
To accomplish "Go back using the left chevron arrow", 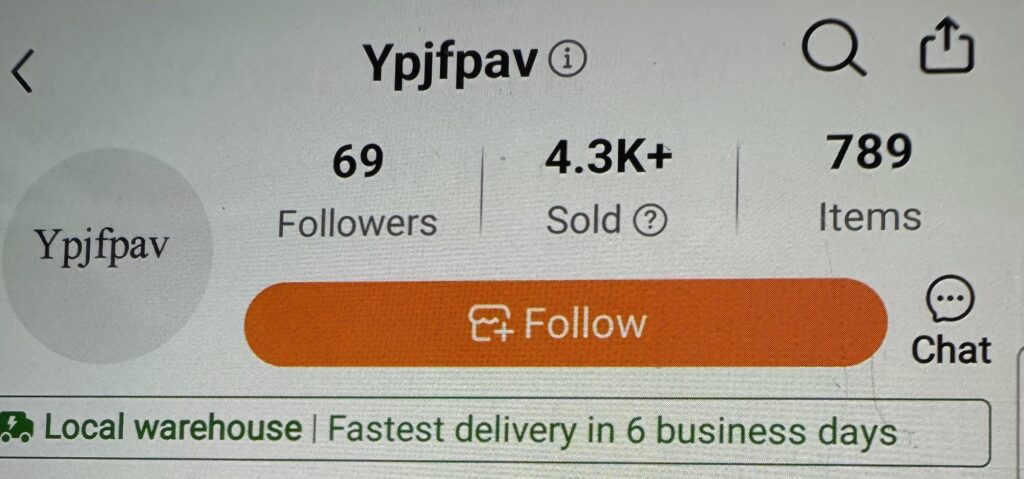I will point(22,72).
